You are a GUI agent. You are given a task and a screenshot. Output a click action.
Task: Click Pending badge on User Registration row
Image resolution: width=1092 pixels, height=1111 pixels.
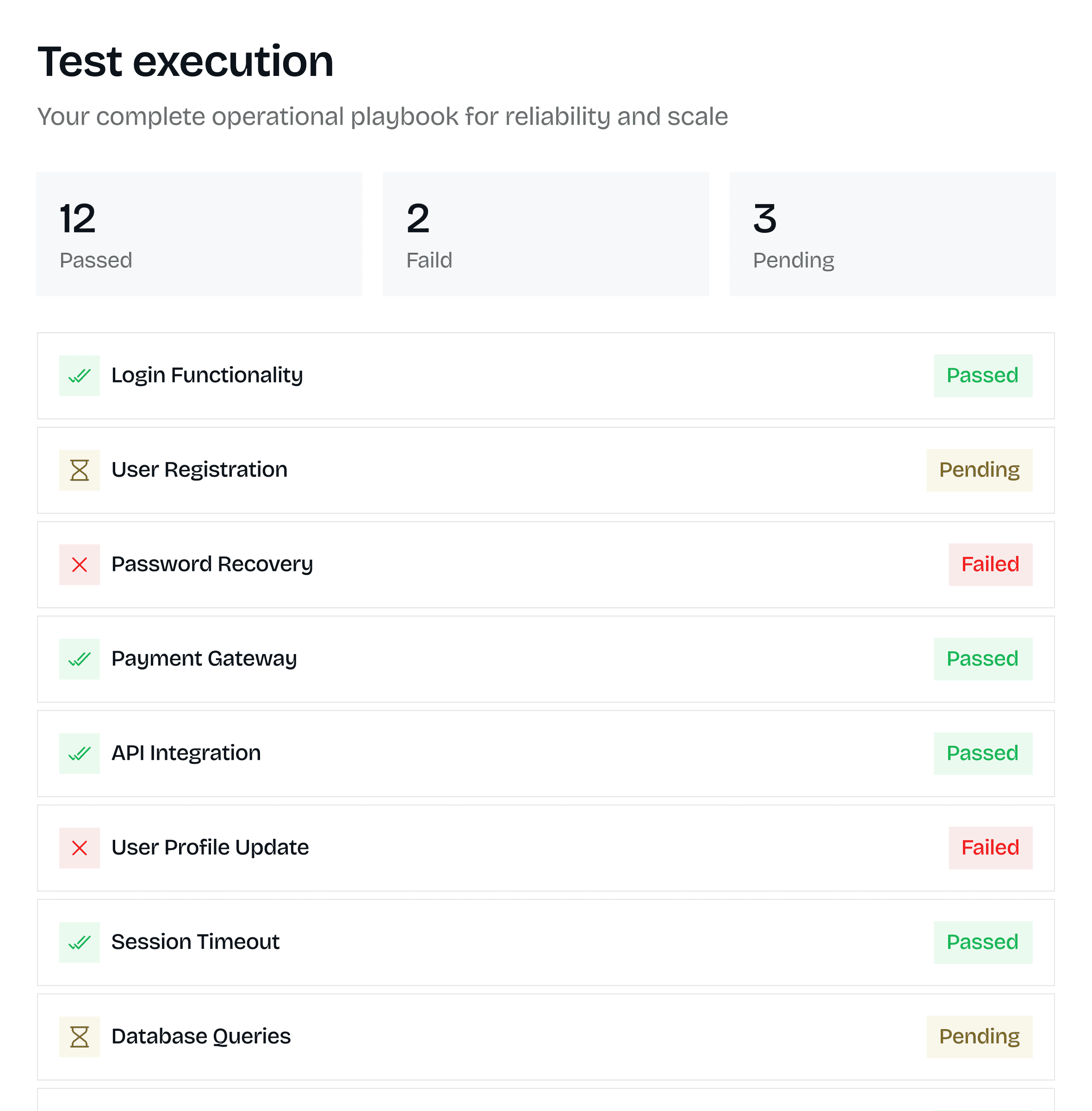(979, 470)
